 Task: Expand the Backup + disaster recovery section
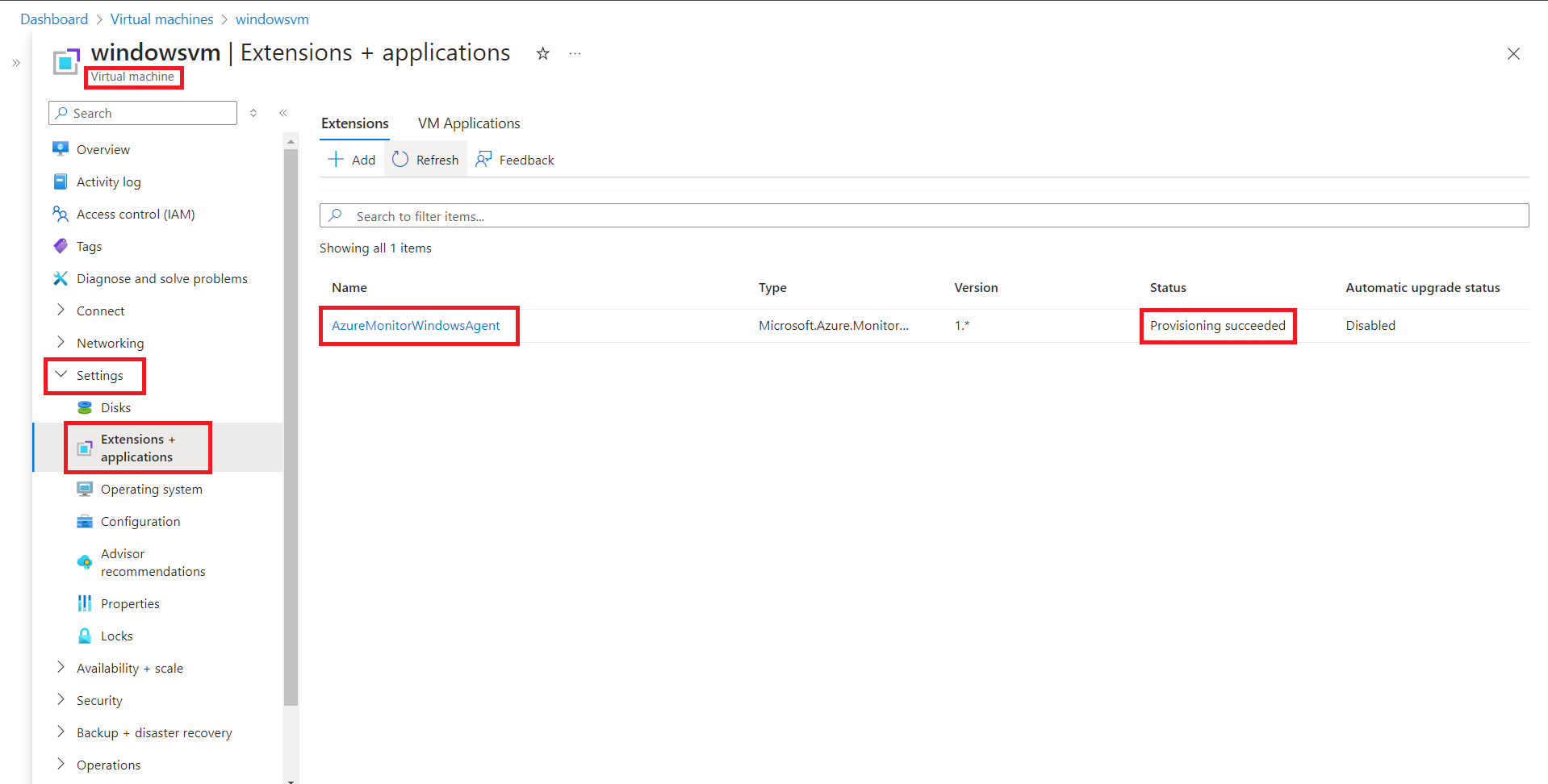[61, 732]
